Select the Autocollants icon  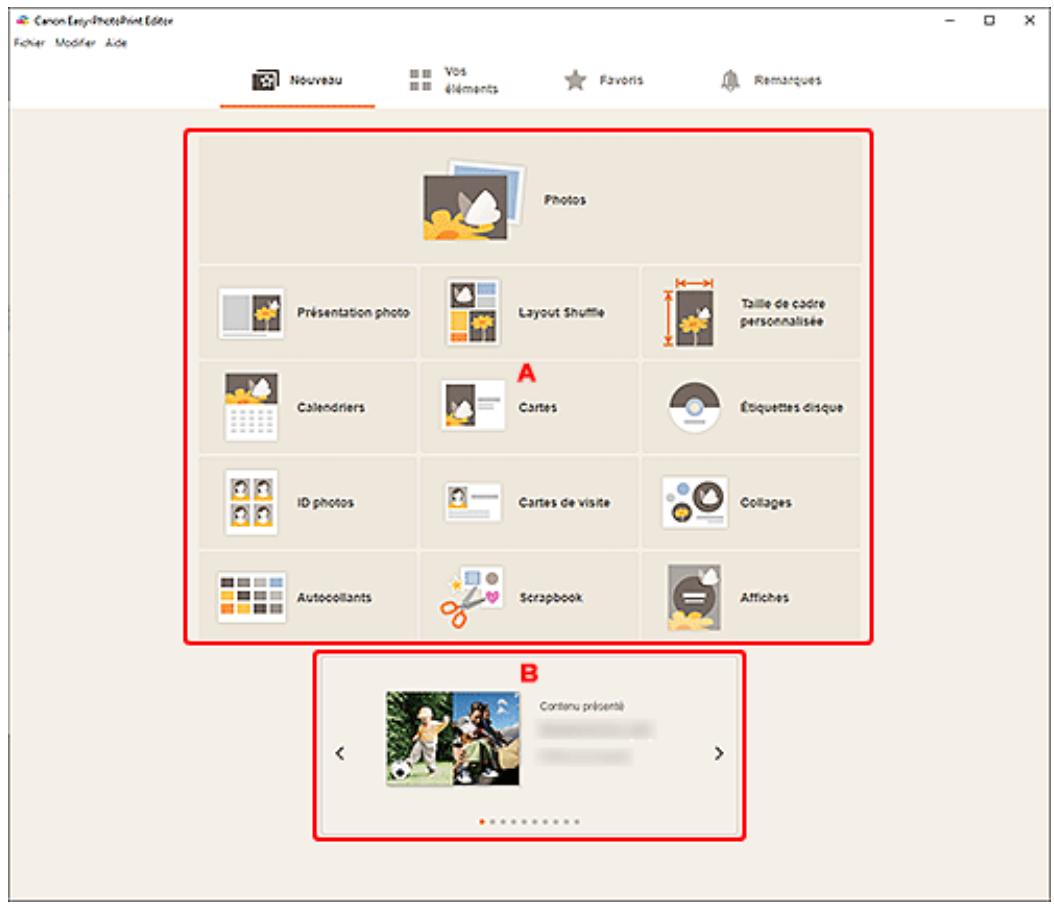tap(251, 598)
